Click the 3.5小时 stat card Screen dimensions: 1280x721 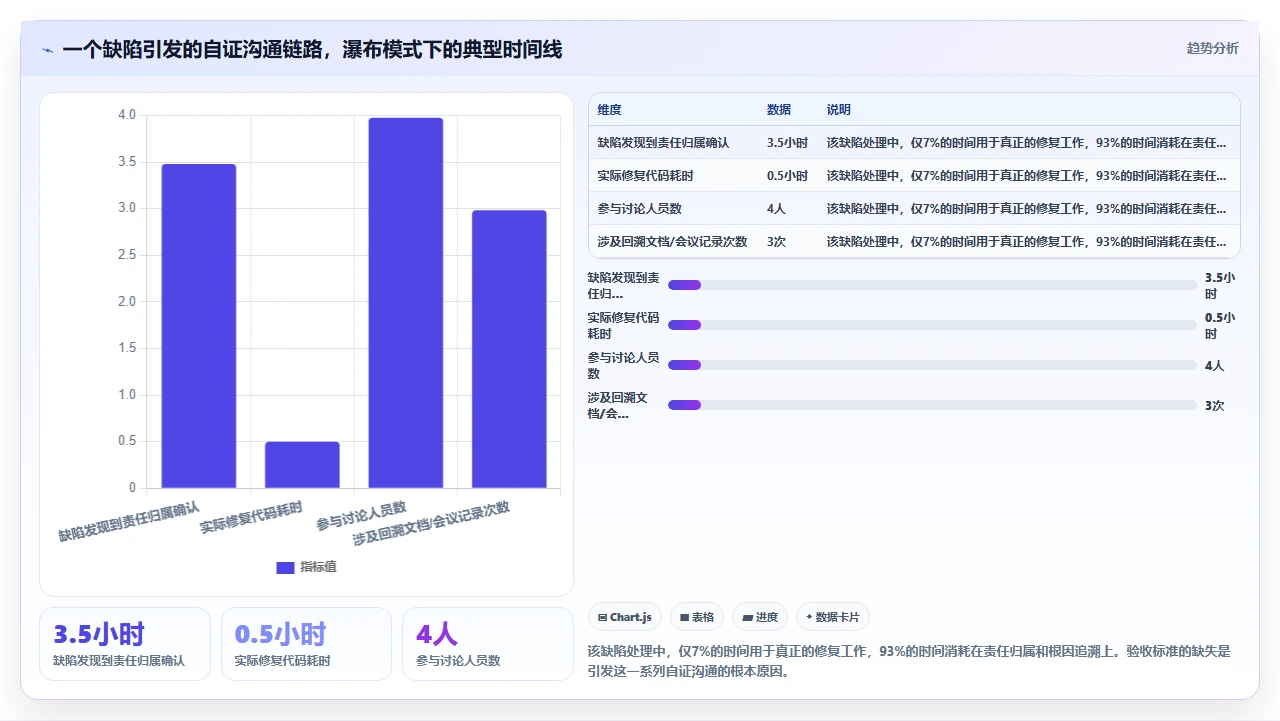click(125, 644)
